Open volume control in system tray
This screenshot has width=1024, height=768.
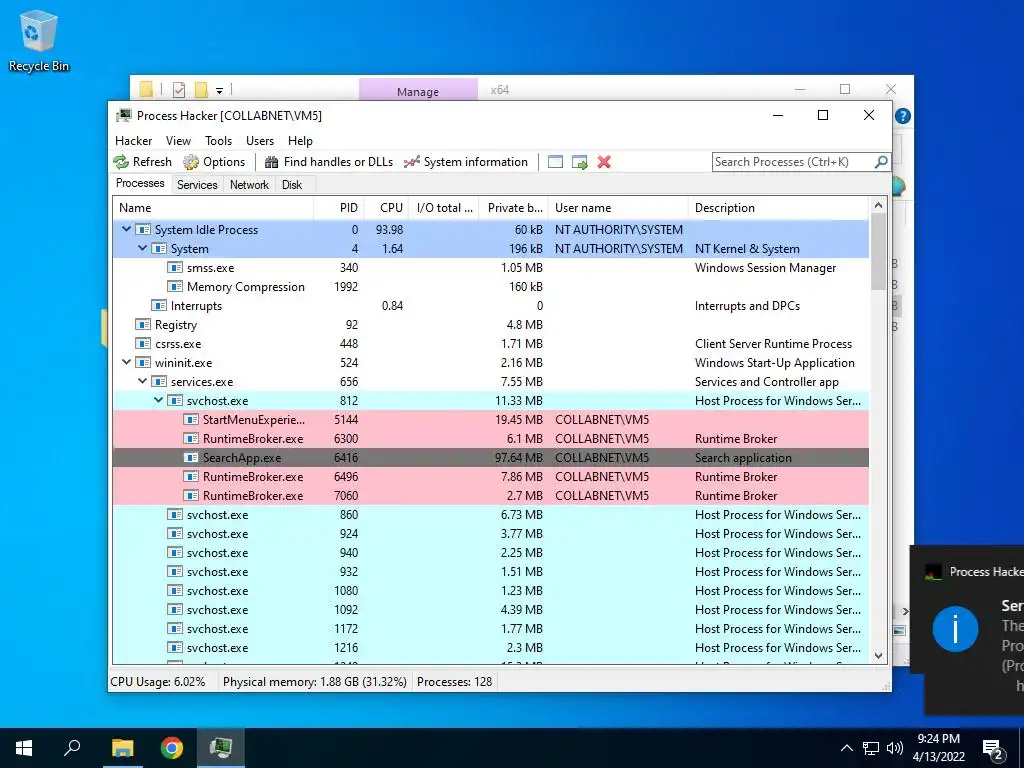895,748
